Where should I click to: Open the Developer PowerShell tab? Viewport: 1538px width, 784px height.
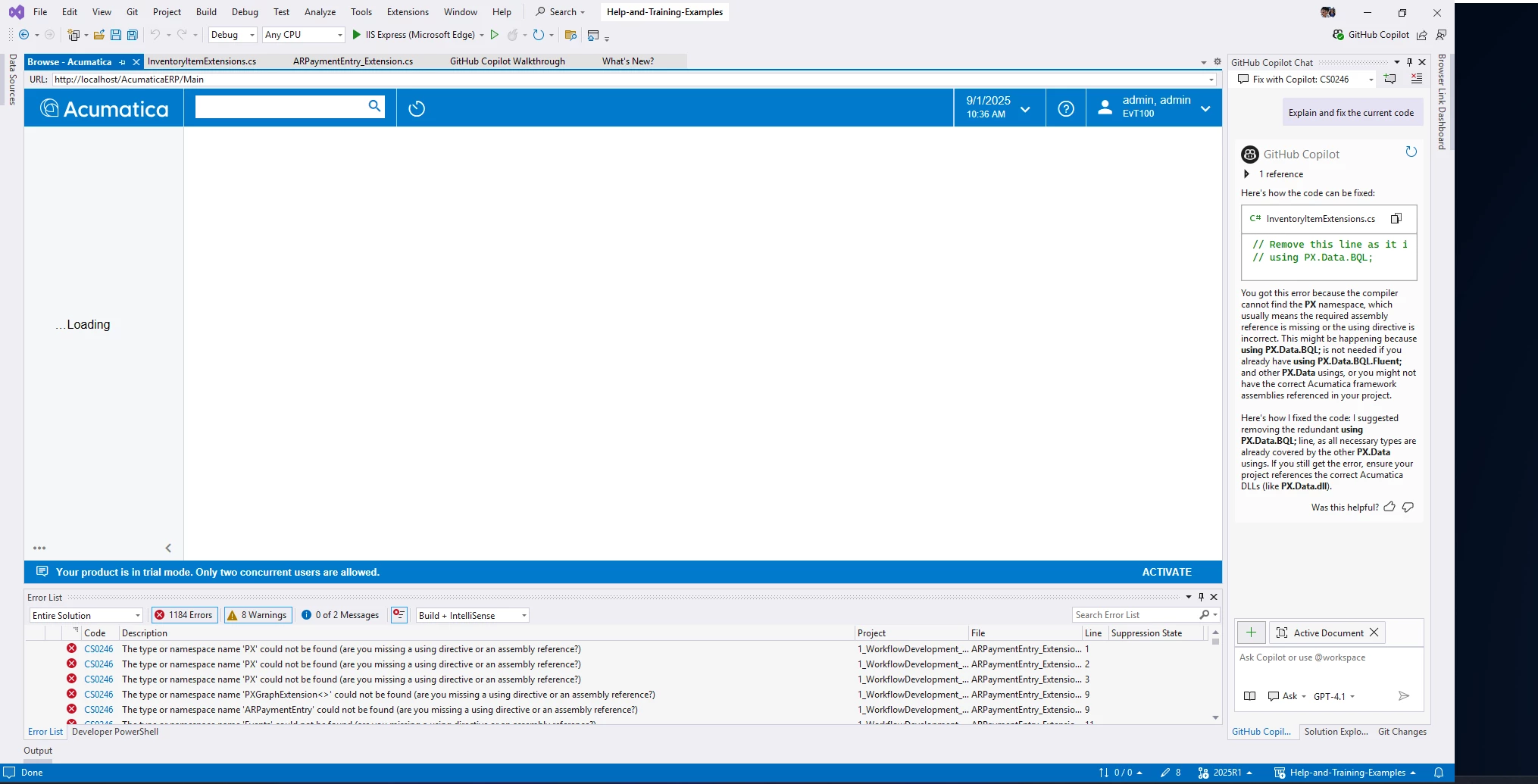pyautogui.click(x=115, y=732)
